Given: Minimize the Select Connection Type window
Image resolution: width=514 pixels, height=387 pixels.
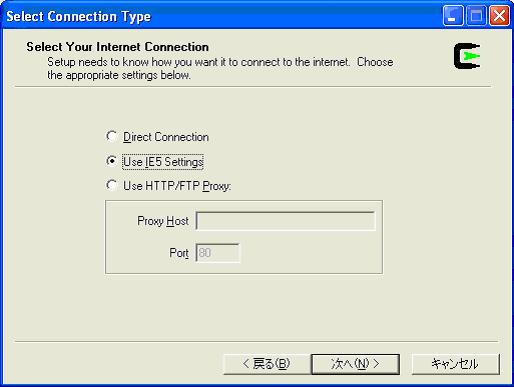Looking at the screenshot, I should click(x=453, y=16).
